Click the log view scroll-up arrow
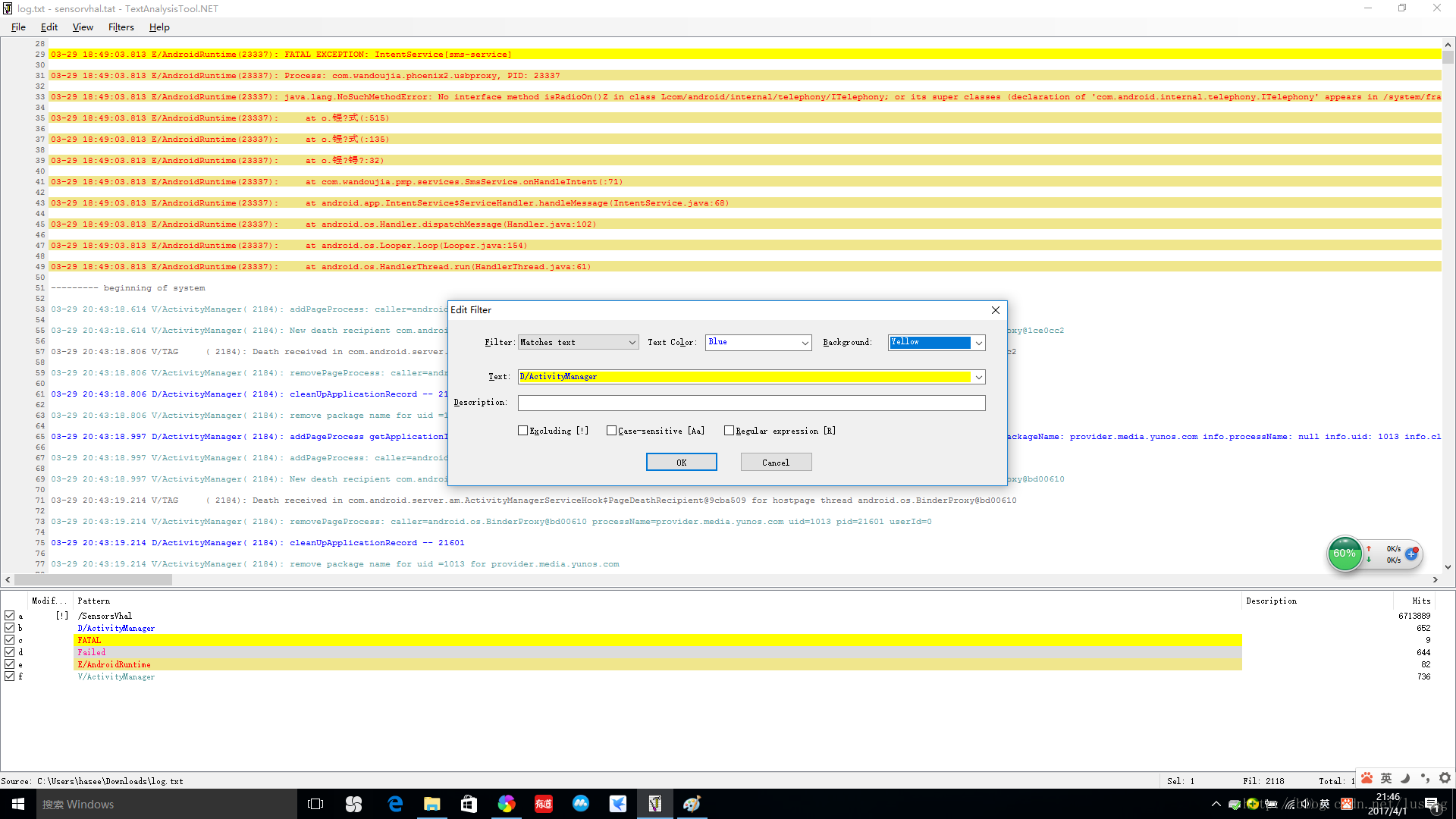 pyautogui.click(x=1448, y=45)
